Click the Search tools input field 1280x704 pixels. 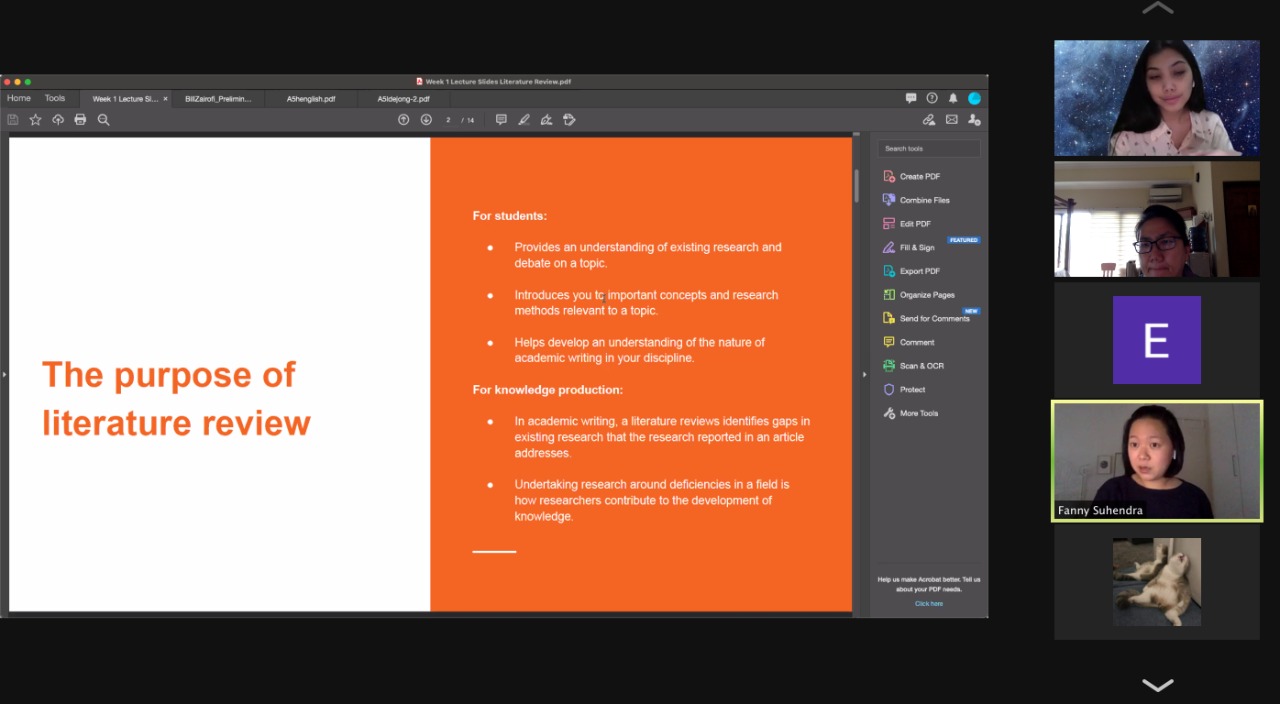click(x=929, y=148)
